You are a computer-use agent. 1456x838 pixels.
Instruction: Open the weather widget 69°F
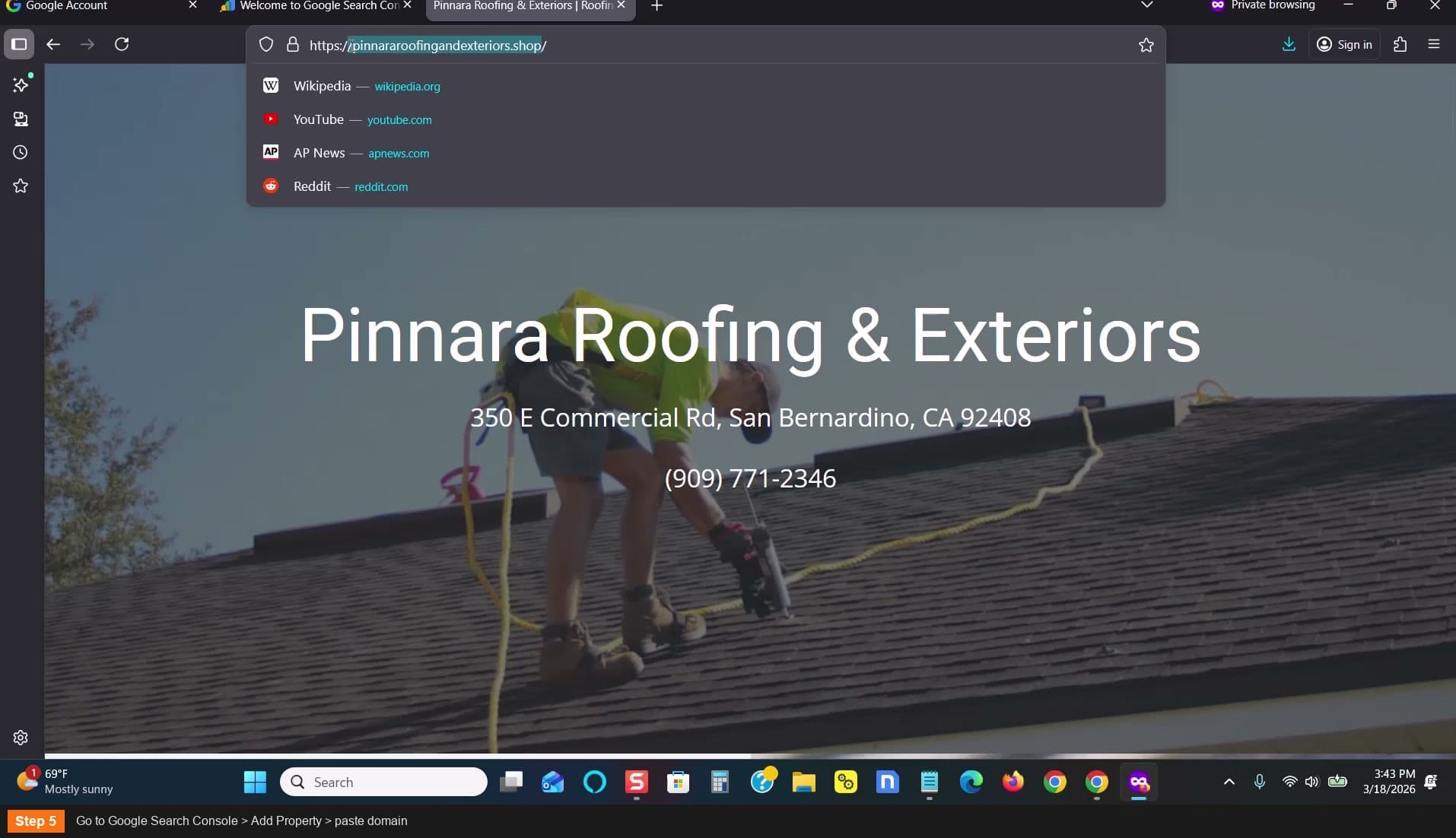click(x=65, y=781)
